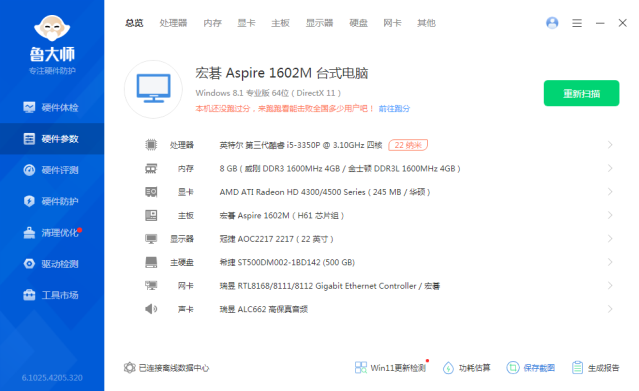The height and width of the screenshot is (391, 639).
Task: Click the 显卡 graphics card icon
Action: tap(151, 192)
